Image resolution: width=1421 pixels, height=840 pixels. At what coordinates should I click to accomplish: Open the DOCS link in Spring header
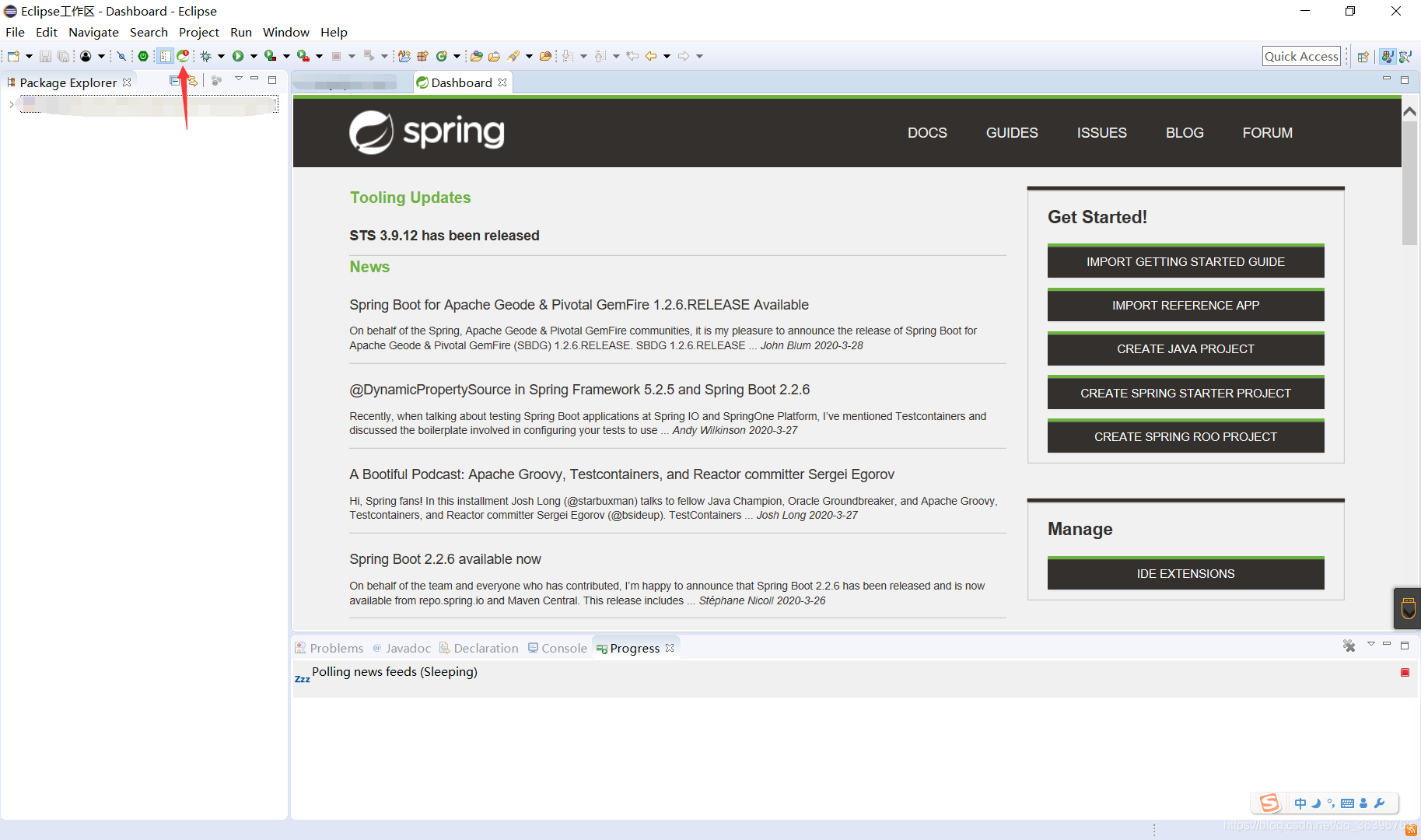pos(927,133)
